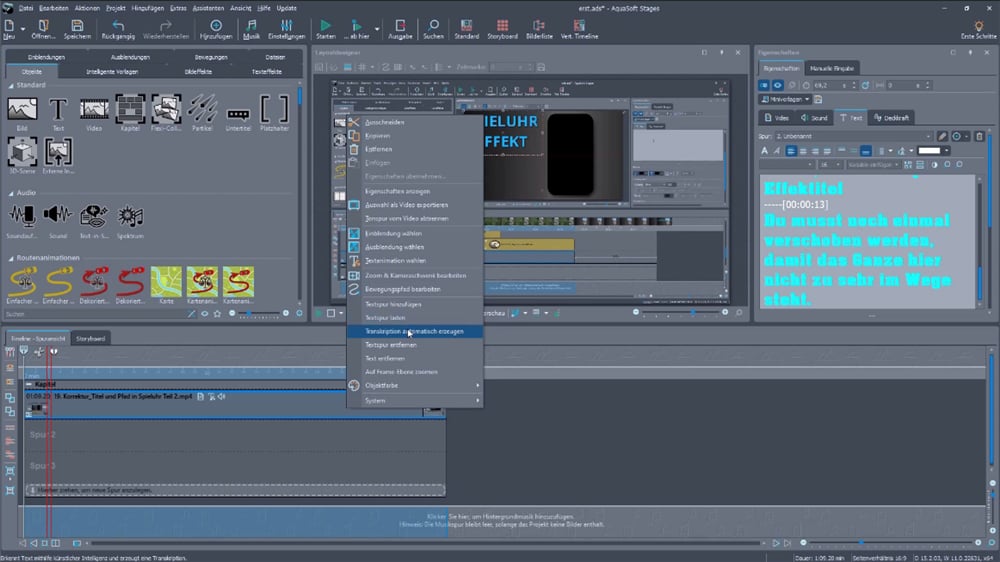The image size is (1000, 562).
Task: Select the Spektrum audio object
Action: [130, 217]
